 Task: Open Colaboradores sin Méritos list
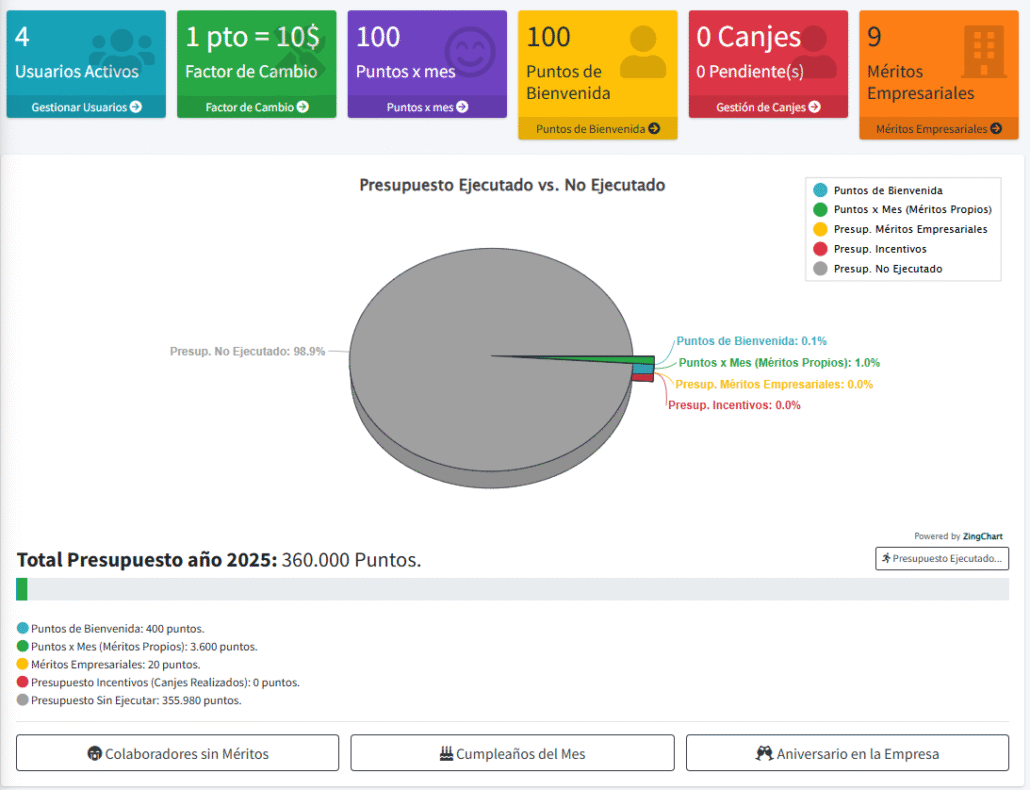(x=177, y=754)
